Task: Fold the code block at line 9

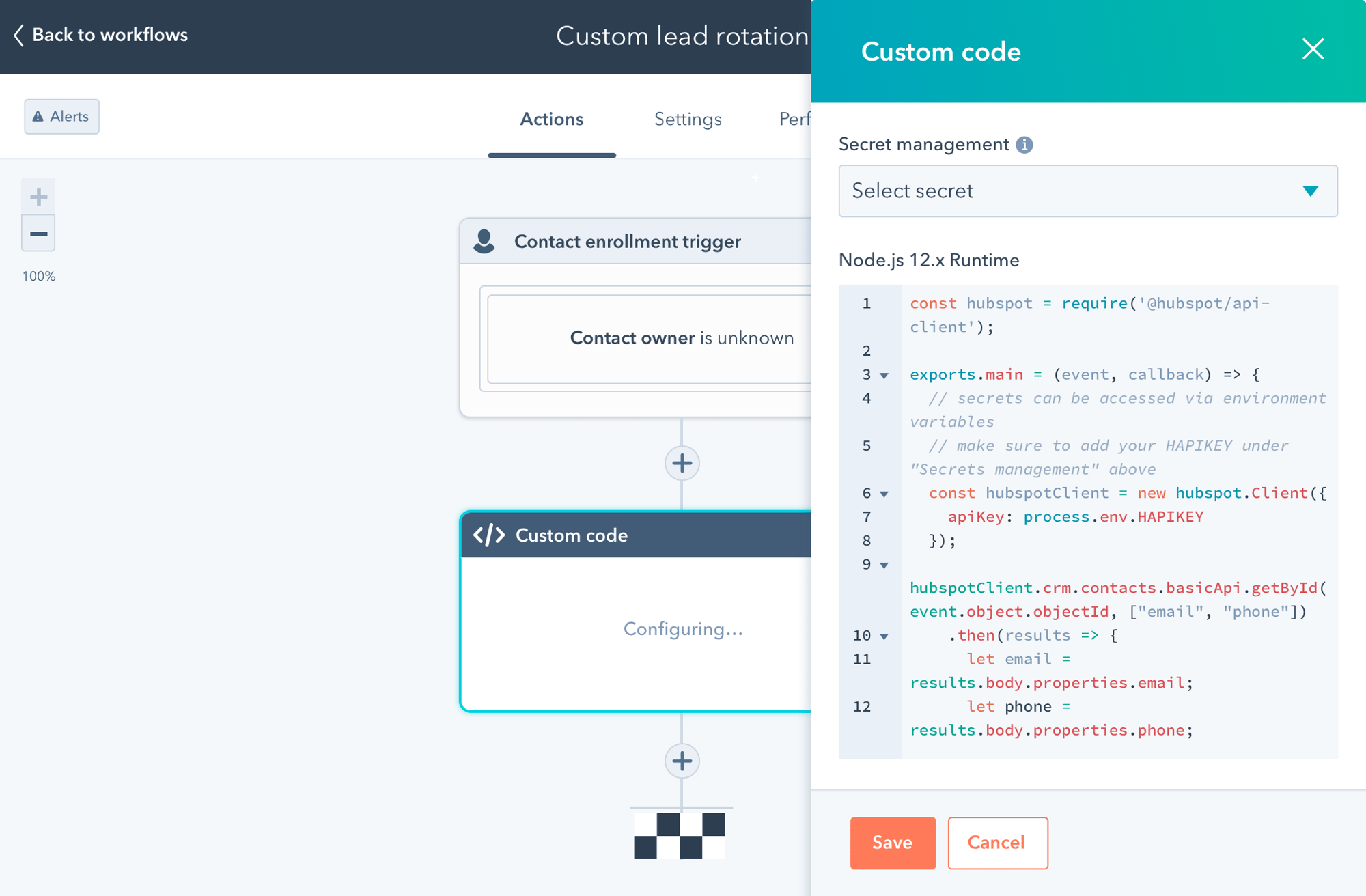Action: pyautogui.click(x=884, y=565)
